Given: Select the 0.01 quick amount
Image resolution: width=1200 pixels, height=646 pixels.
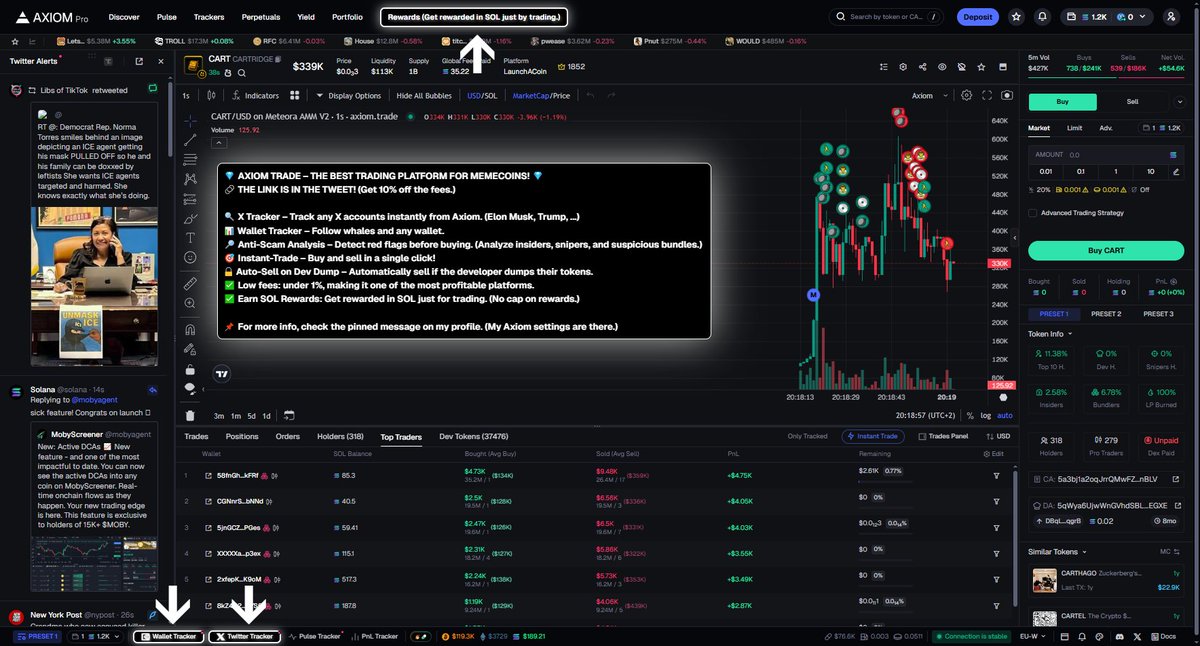Looking at the screenshot, I should [x=1045, y=171].
